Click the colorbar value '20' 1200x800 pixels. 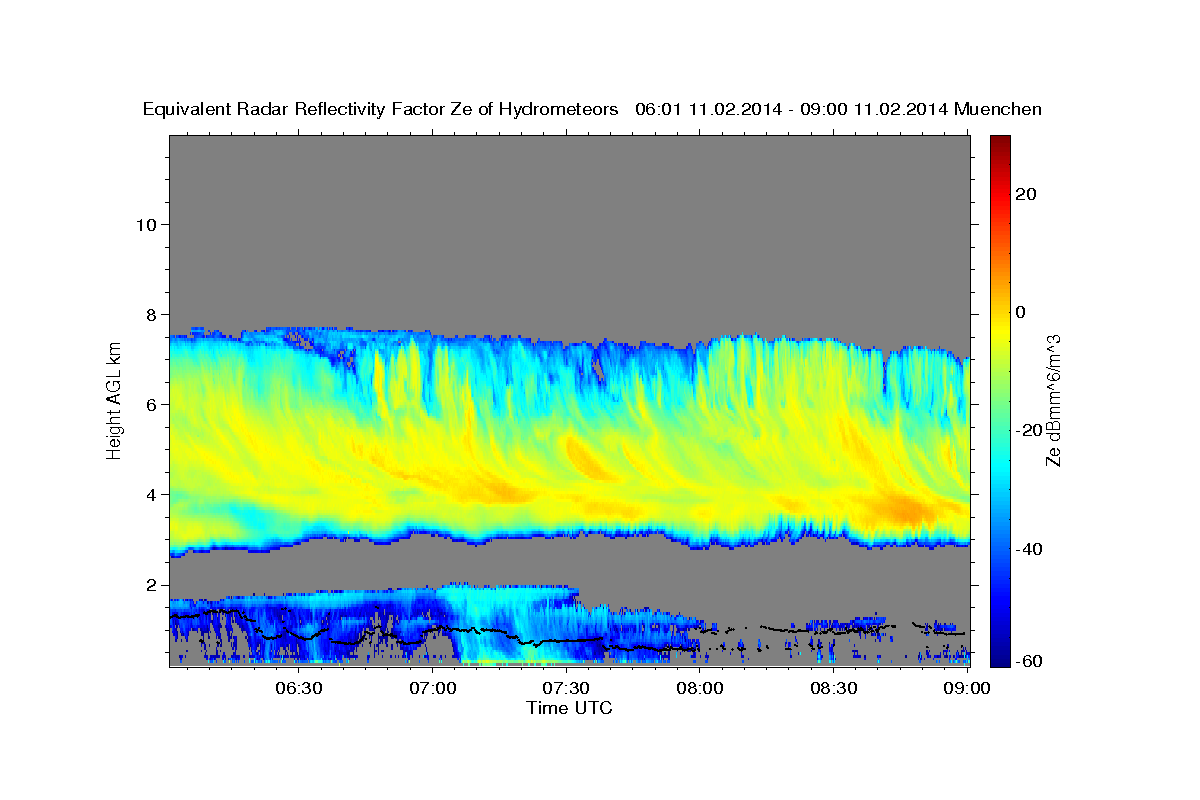tap(1025, 194)
